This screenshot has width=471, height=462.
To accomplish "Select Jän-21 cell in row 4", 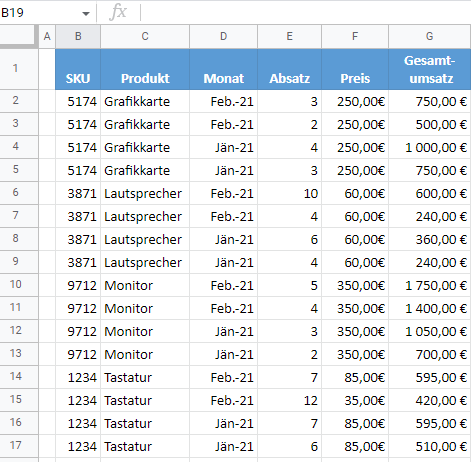I will pyautogui.click(x=224, y=147).
